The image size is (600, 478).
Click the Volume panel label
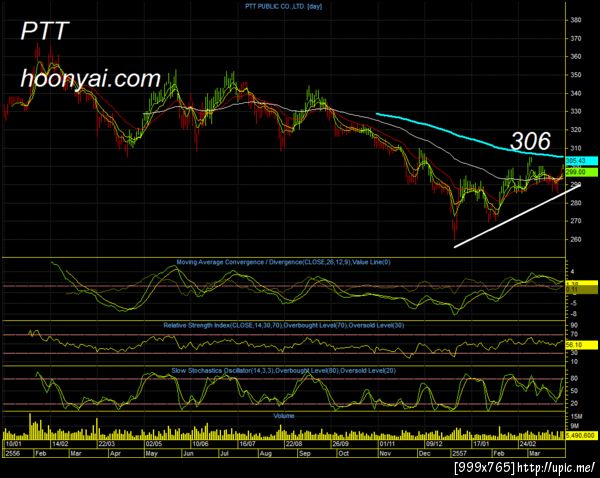click(x=284, y=416)
